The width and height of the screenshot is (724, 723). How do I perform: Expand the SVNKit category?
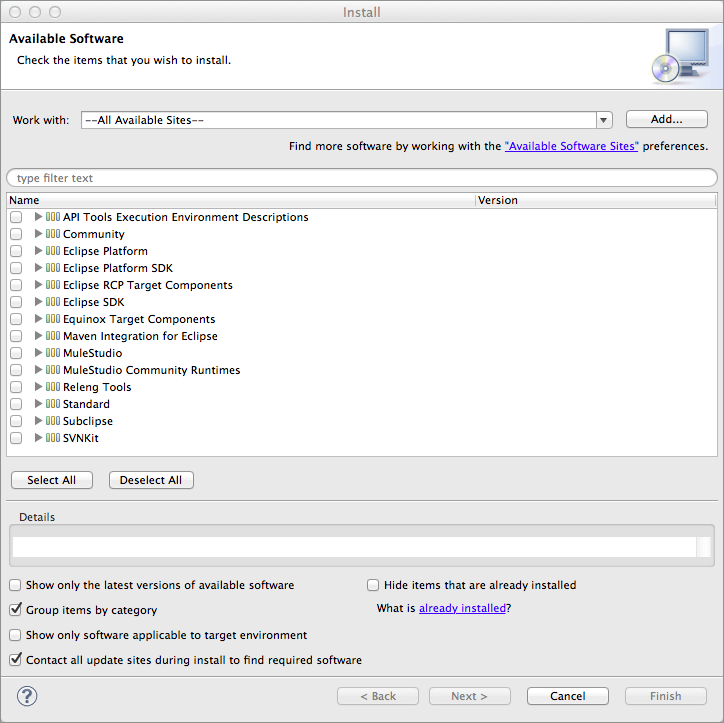point(38,437)
